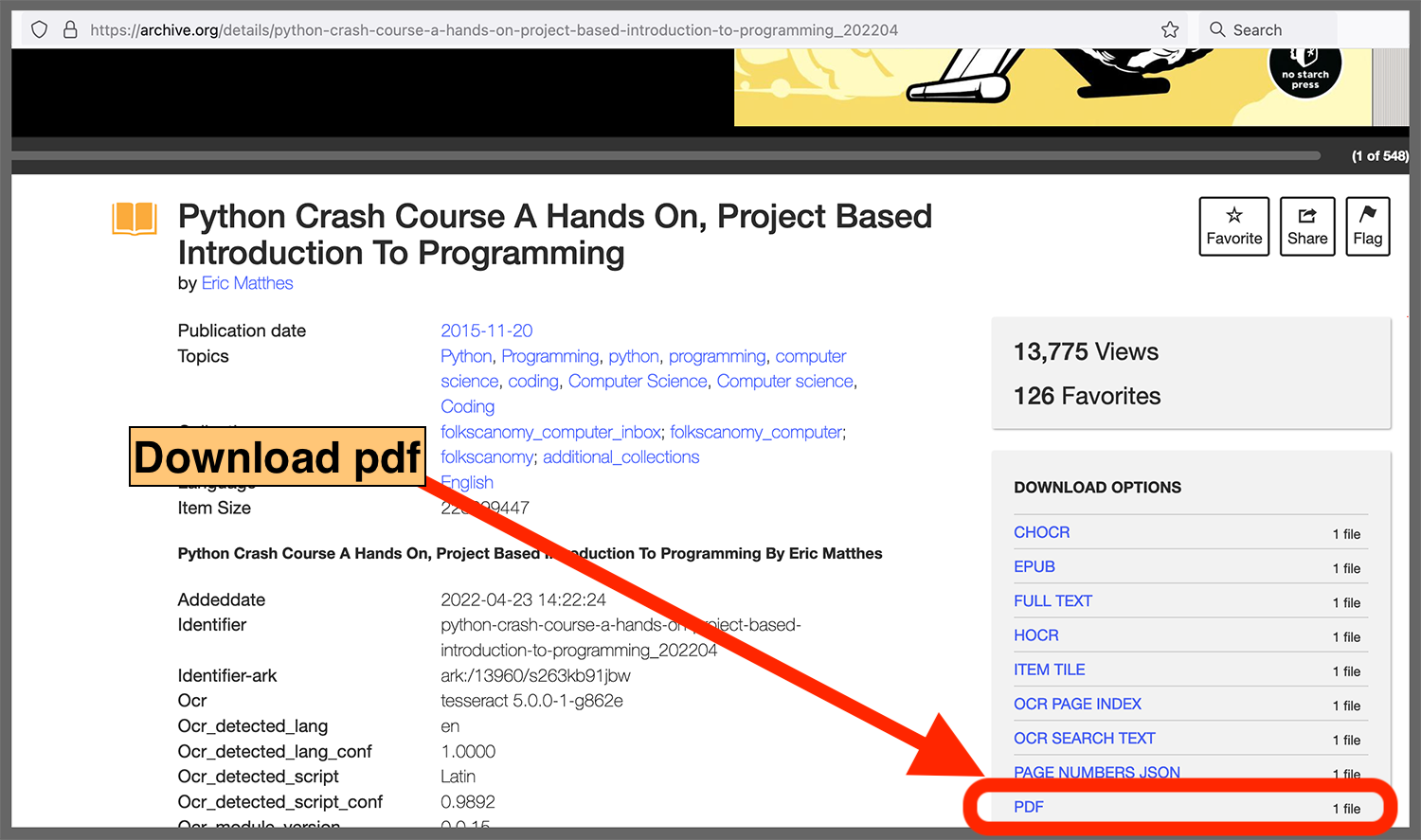Viewport: 1421px width, 840px height.
Task: Open the book cover preview image
Action: [x=1052, y=87]
